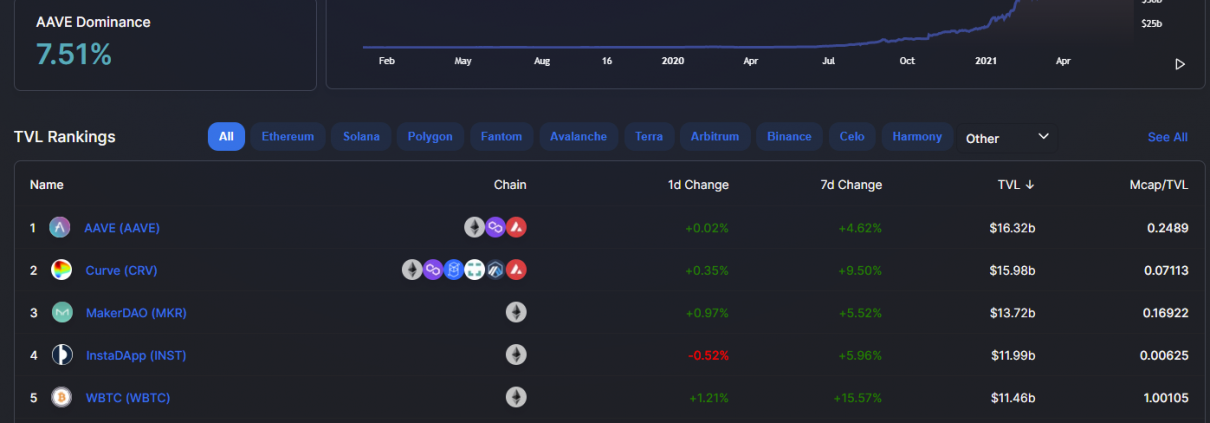Viewport: 1210px width, 423px height.
Task: Filter rankings by Ethereum chain
Action: [288, 137]
